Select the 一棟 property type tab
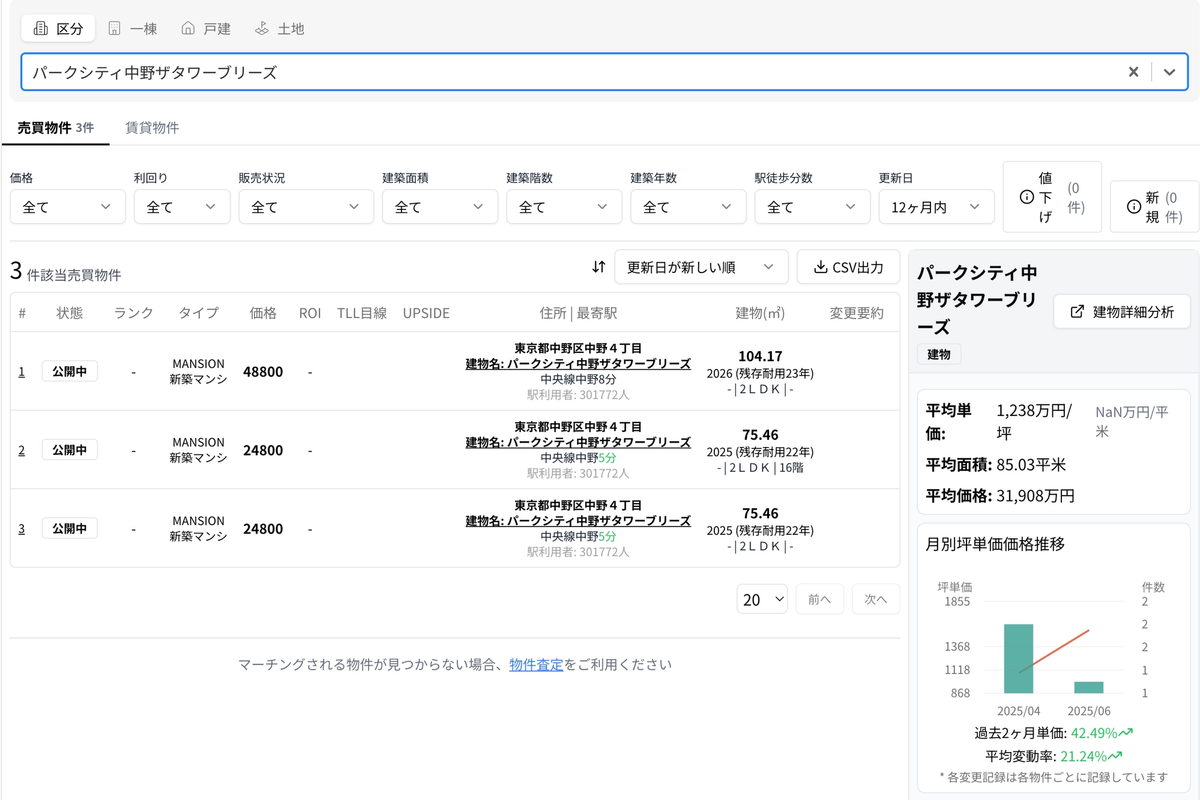The height and width of the screenshot is (800, 1200). click(x=132, y=28)
